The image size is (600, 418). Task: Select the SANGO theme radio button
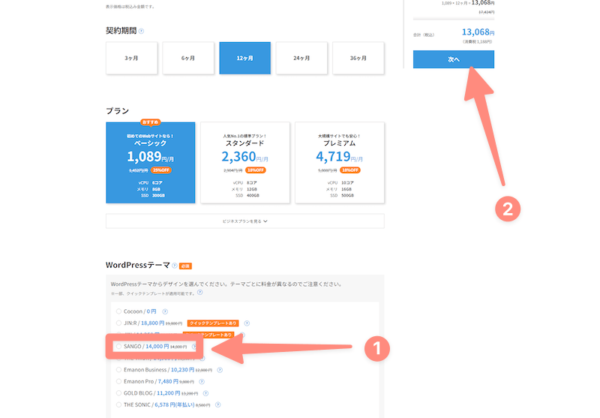(x=118, y=347)
